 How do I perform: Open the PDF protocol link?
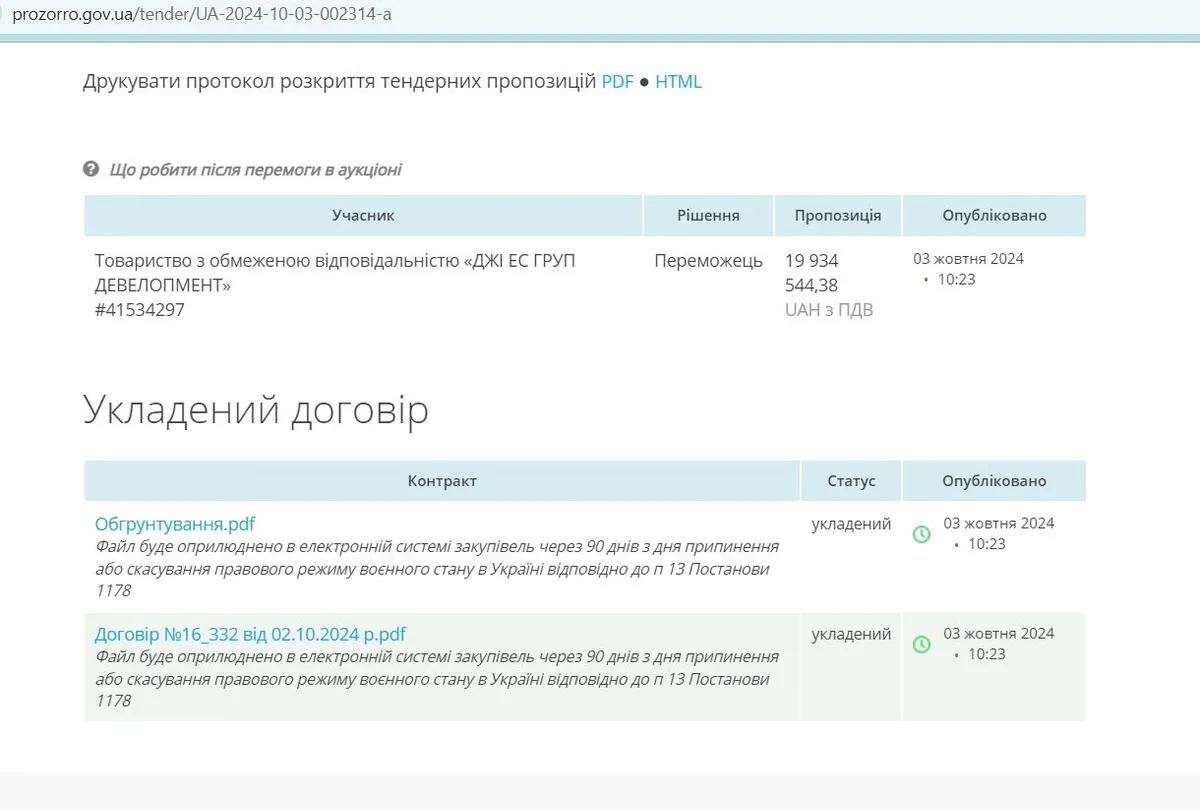[x=617, y=82]
